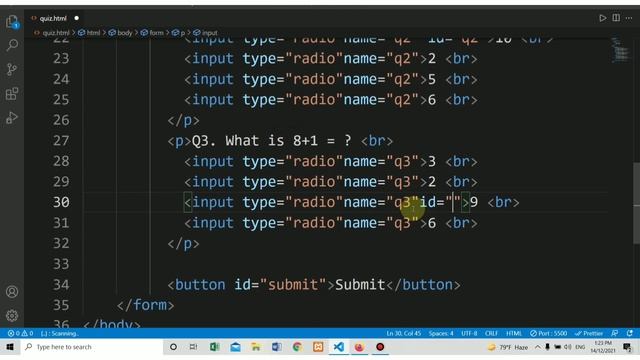
Task: Click the input breadcrumb item
Action: tap(205, 33)
